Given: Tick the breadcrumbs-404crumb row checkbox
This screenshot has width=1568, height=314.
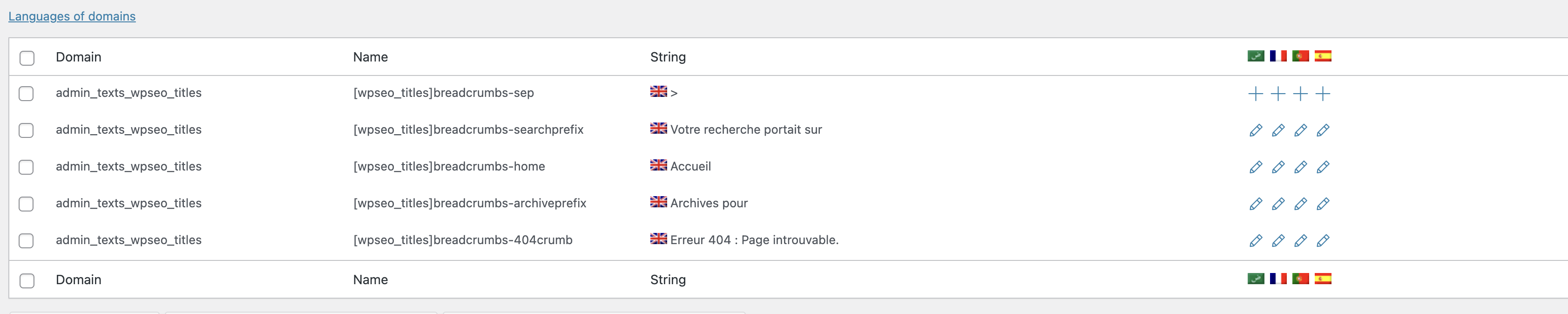Looking at the screenshot, I should pyautogui.click(x=26, y=240).
